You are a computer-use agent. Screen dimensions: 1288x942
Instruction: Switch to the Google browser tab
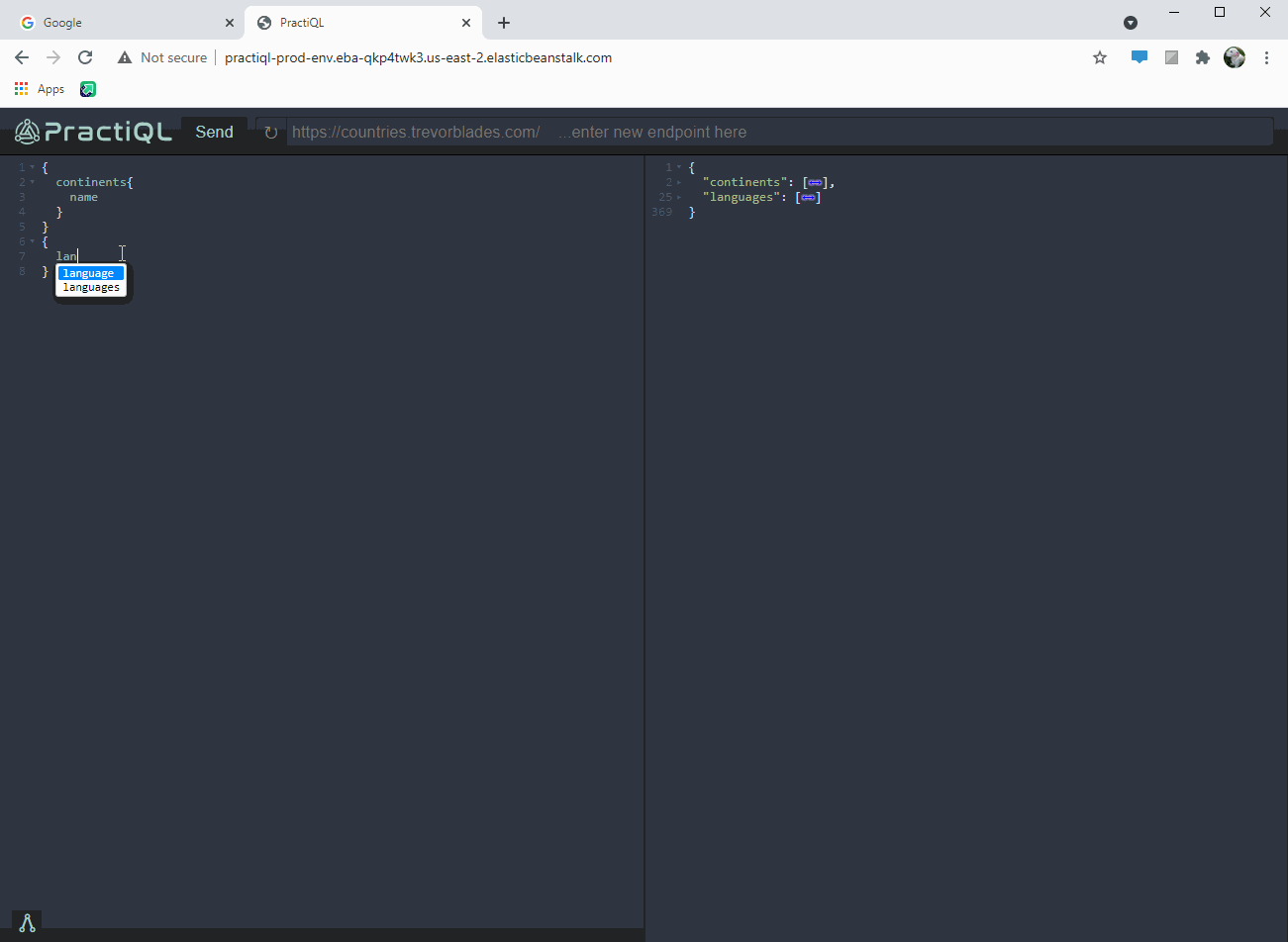(x=125, y=22)
